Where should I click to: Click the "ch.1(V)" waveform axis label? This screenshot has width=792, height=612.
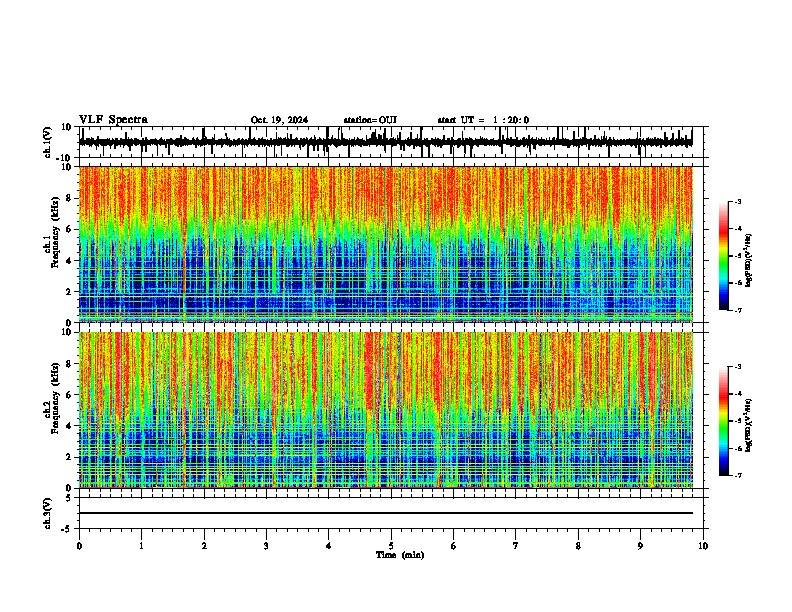[48, 142]
